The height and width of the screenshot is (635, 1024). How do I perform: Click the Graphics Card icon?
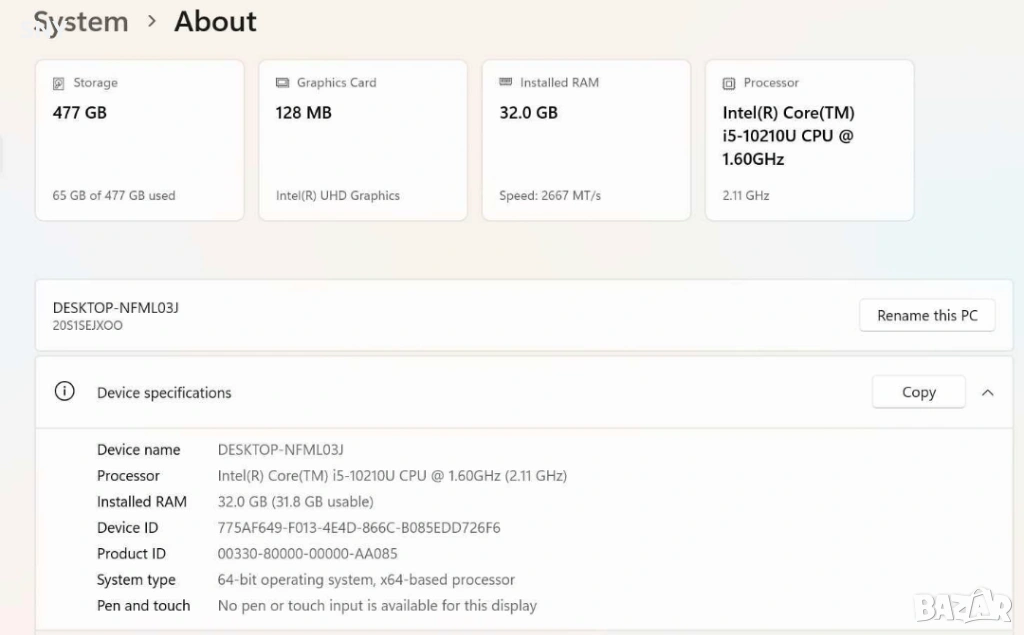point(282,83)
